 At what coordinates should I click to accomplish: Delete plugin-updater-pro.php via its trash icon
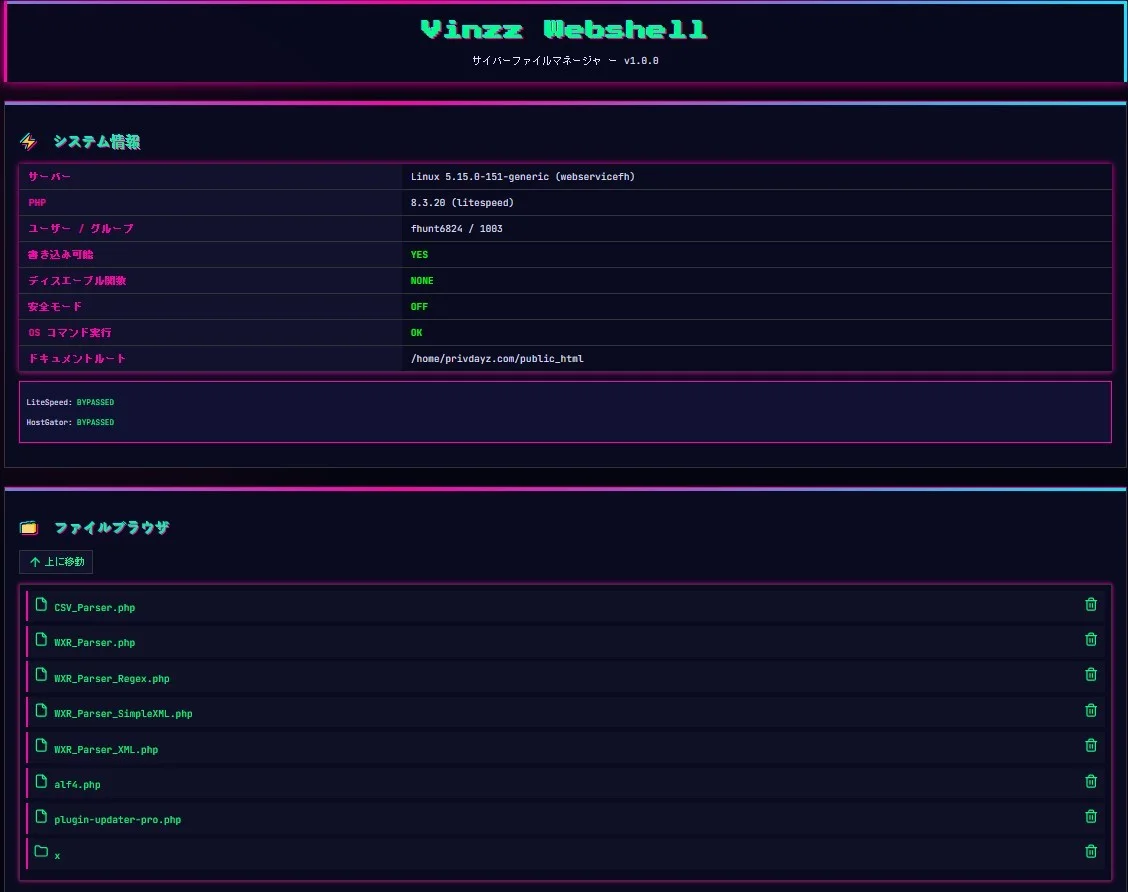pyautogui.click(x=1090, y=816)
